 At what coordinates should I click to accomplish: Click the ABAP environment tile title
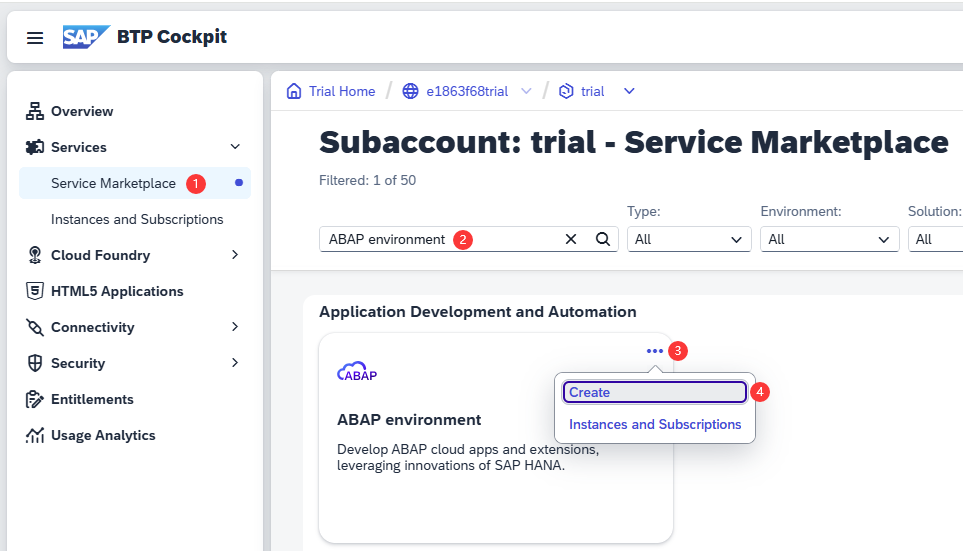click(x=409, y=420)
